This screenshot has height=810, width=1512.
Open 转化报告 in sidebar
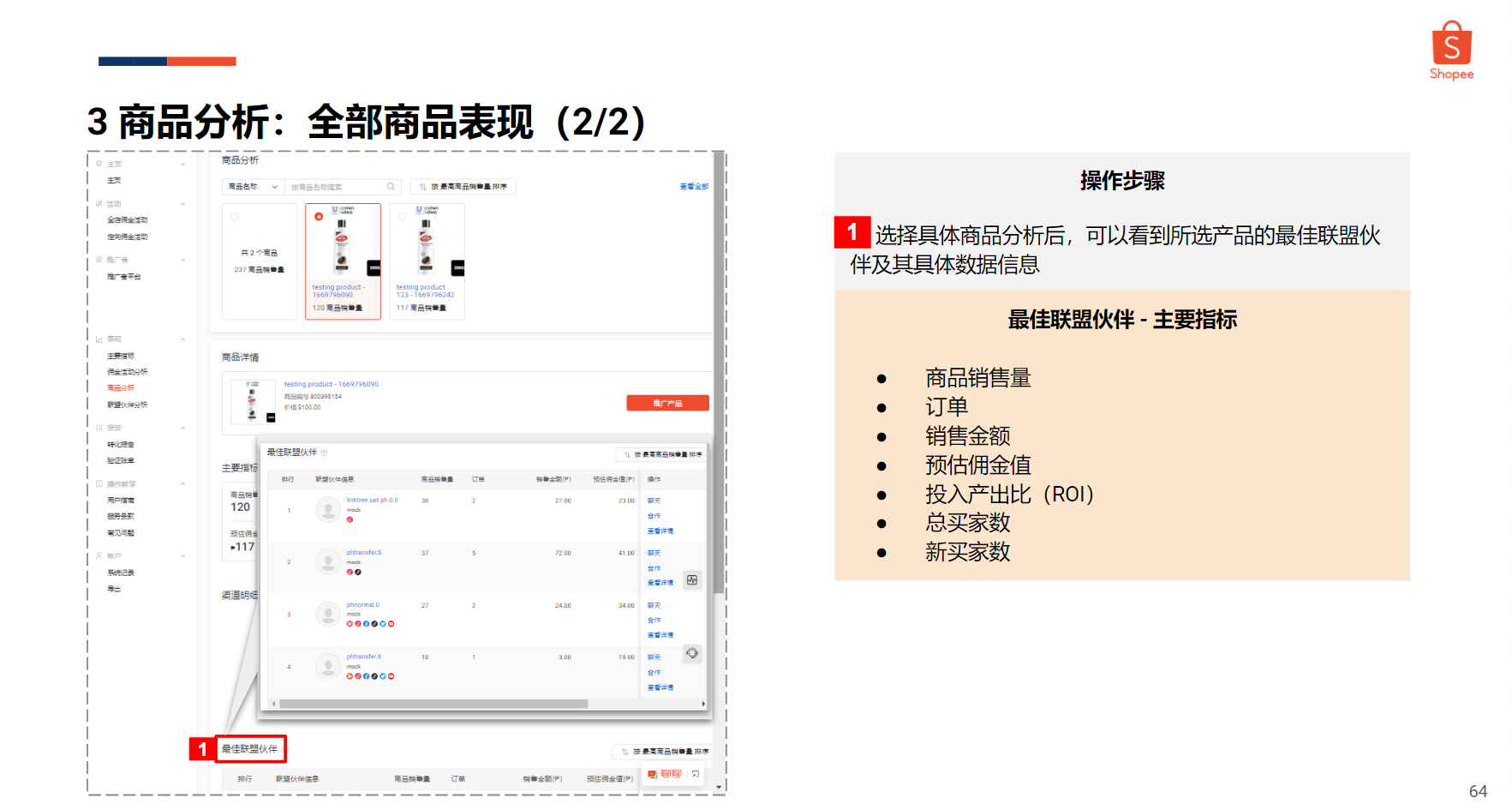[121, 445]
